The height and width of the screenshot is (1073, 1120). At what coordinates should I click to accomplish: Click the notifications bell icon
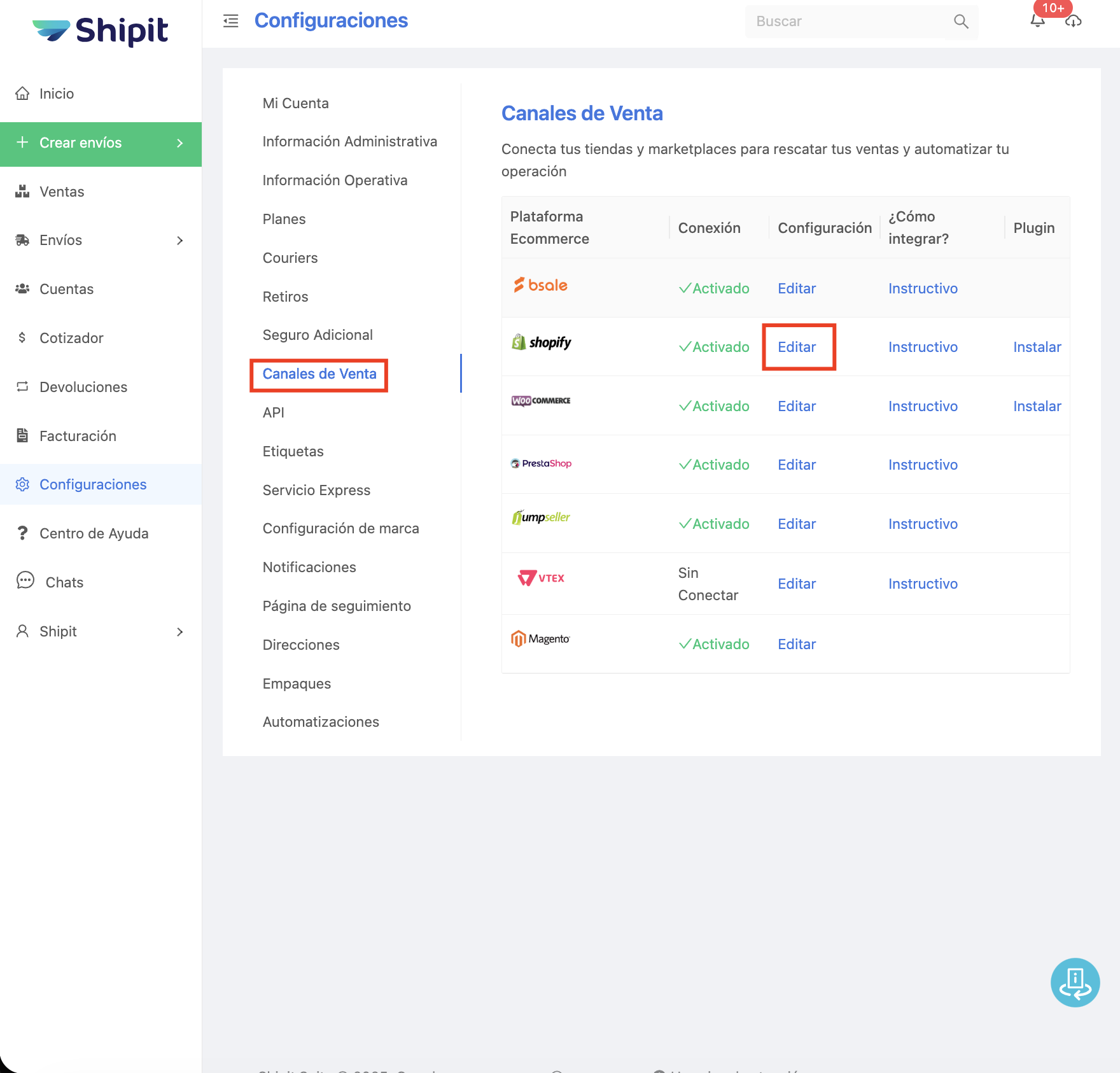click(1037, 22)
